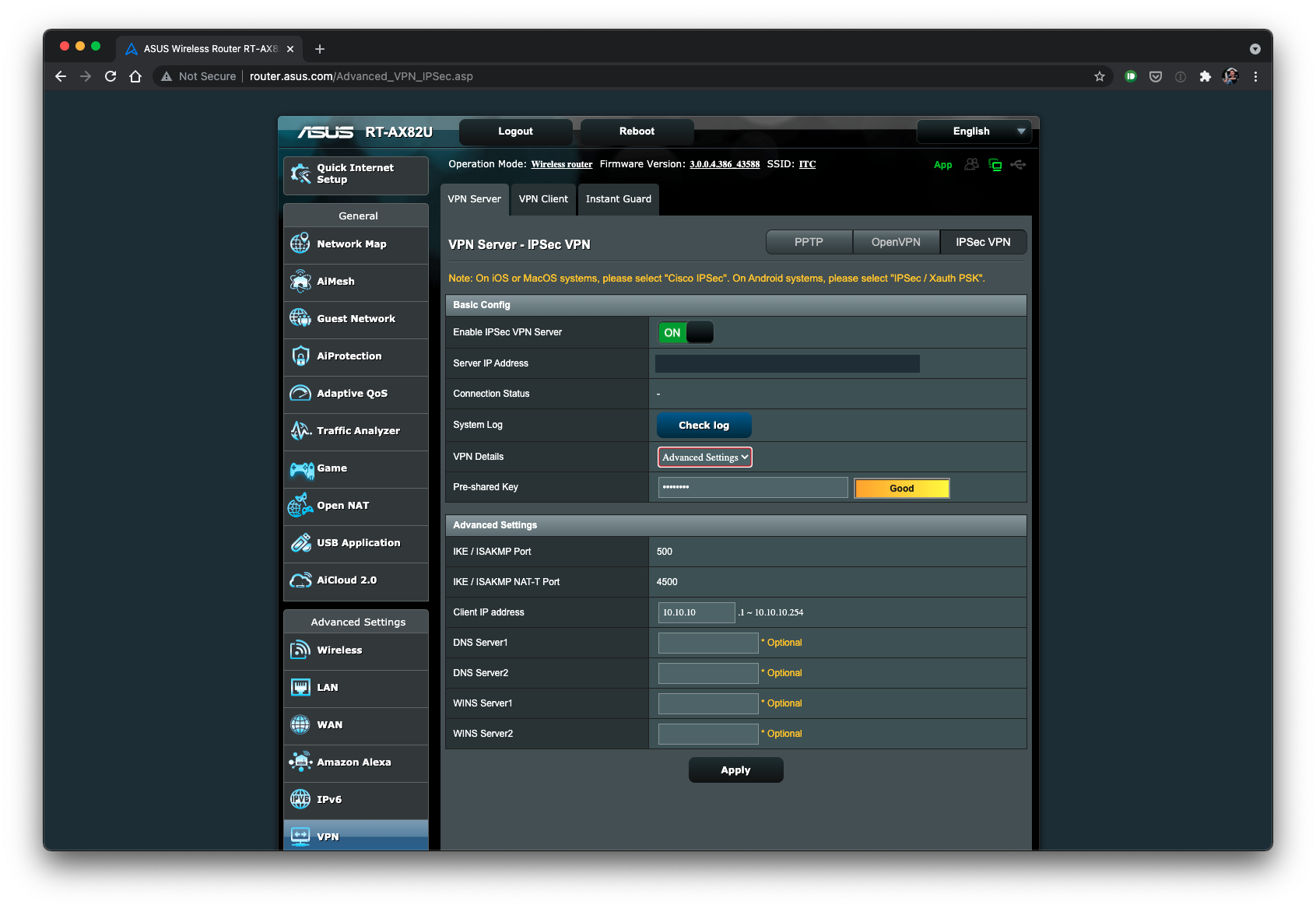
Task: Disable the IPSec VPN Server toggle
Action: point(686,332)
